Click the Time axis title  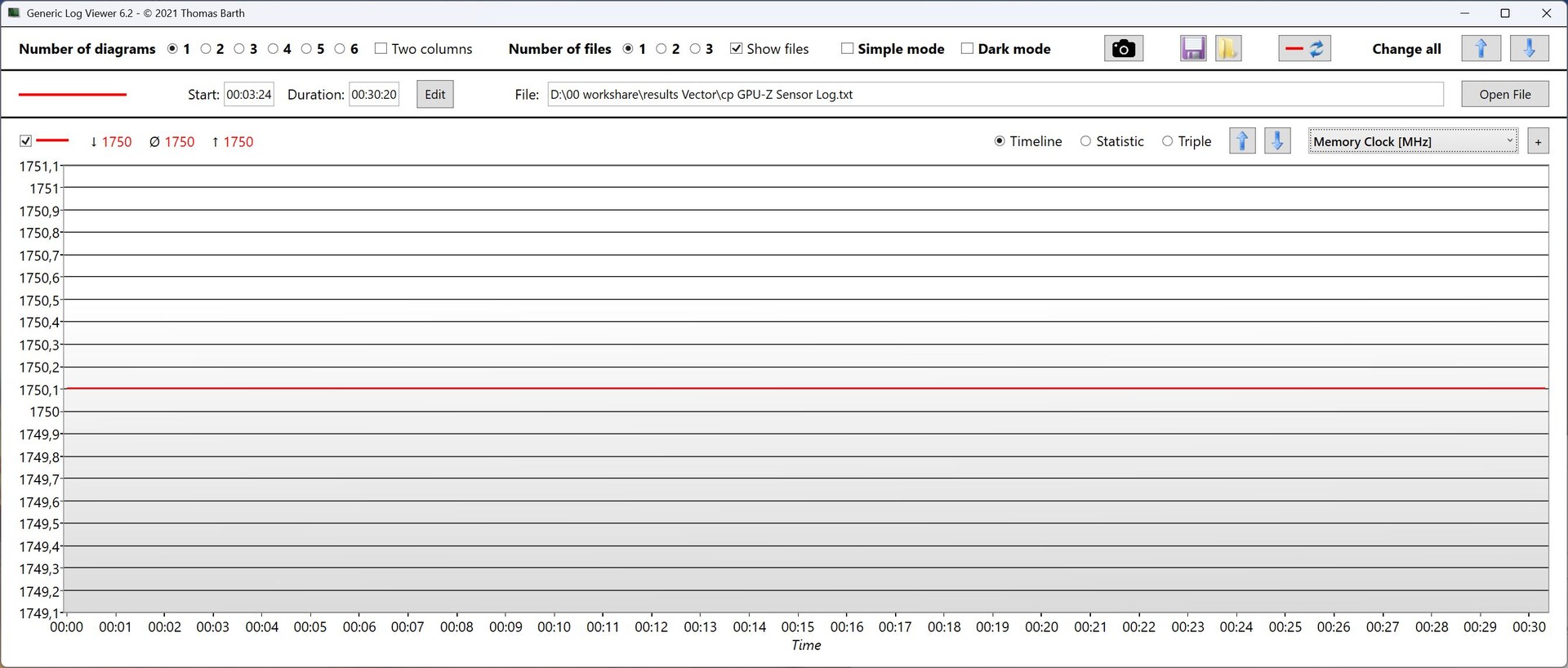806,645
